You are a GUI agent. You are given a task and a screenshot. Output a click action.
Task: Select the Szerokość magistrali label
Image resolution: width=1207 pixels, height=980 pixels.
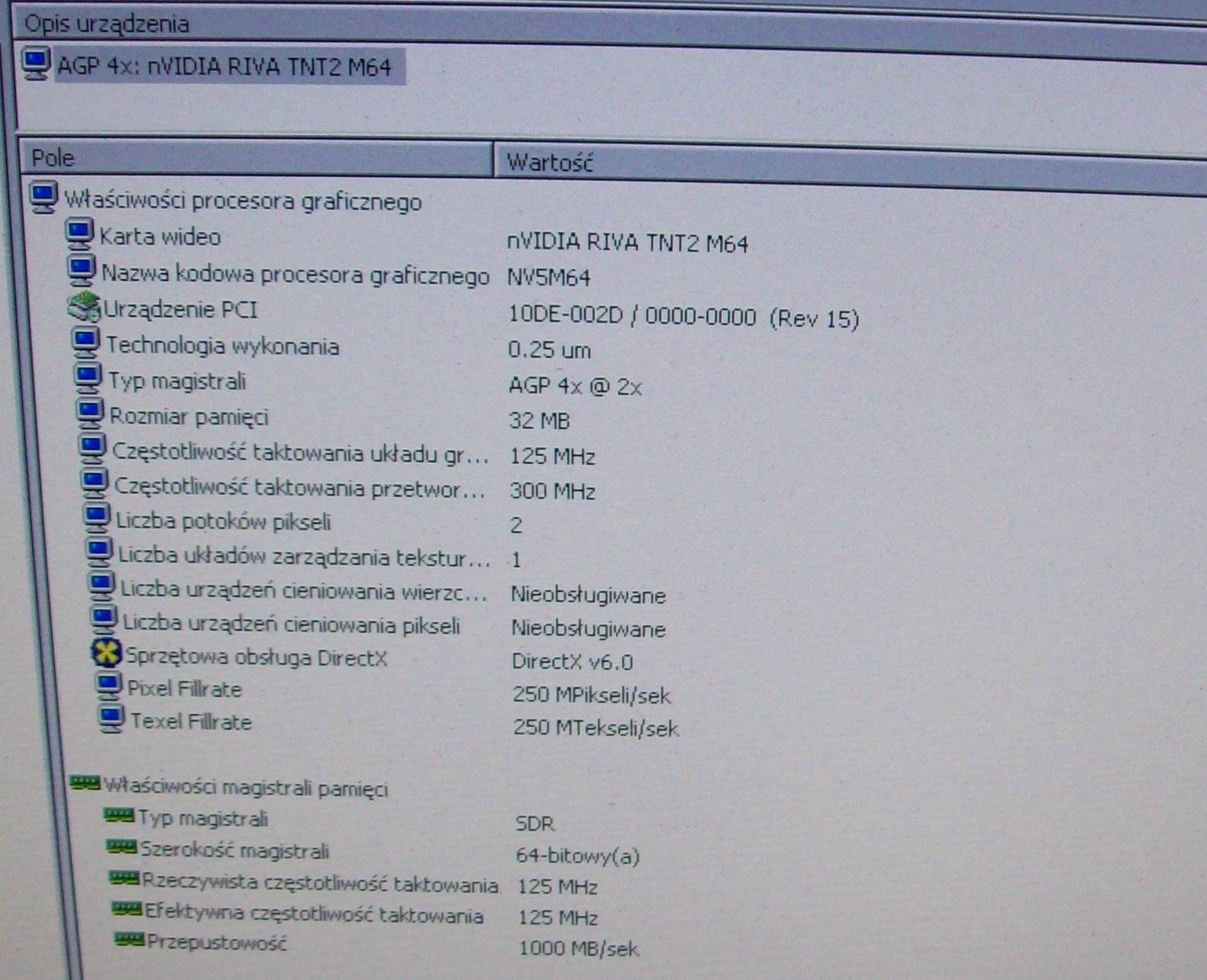click(x=235, y=851)
